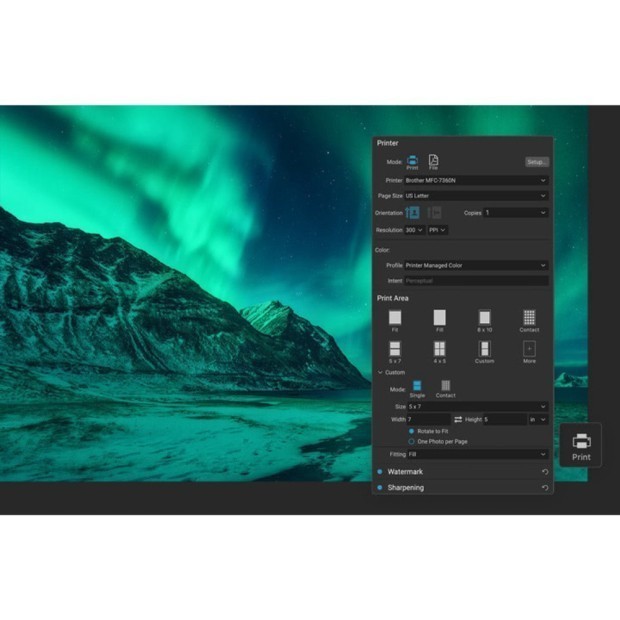Enable One Photo per Page option
This screenshot has width=620, height=620.
pyautogui.click(x=411, y=441)
